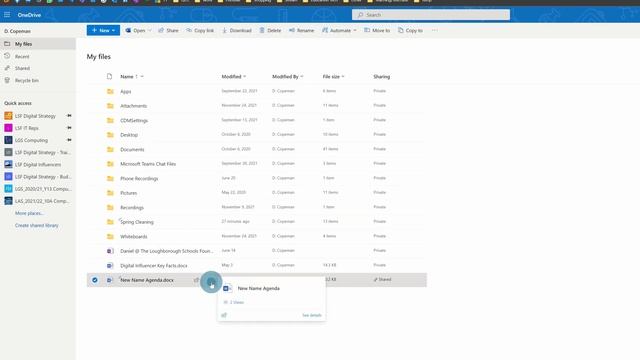Click See details in hover card
640x360 pixels.
pyautogui.click(x=312, y=315)
